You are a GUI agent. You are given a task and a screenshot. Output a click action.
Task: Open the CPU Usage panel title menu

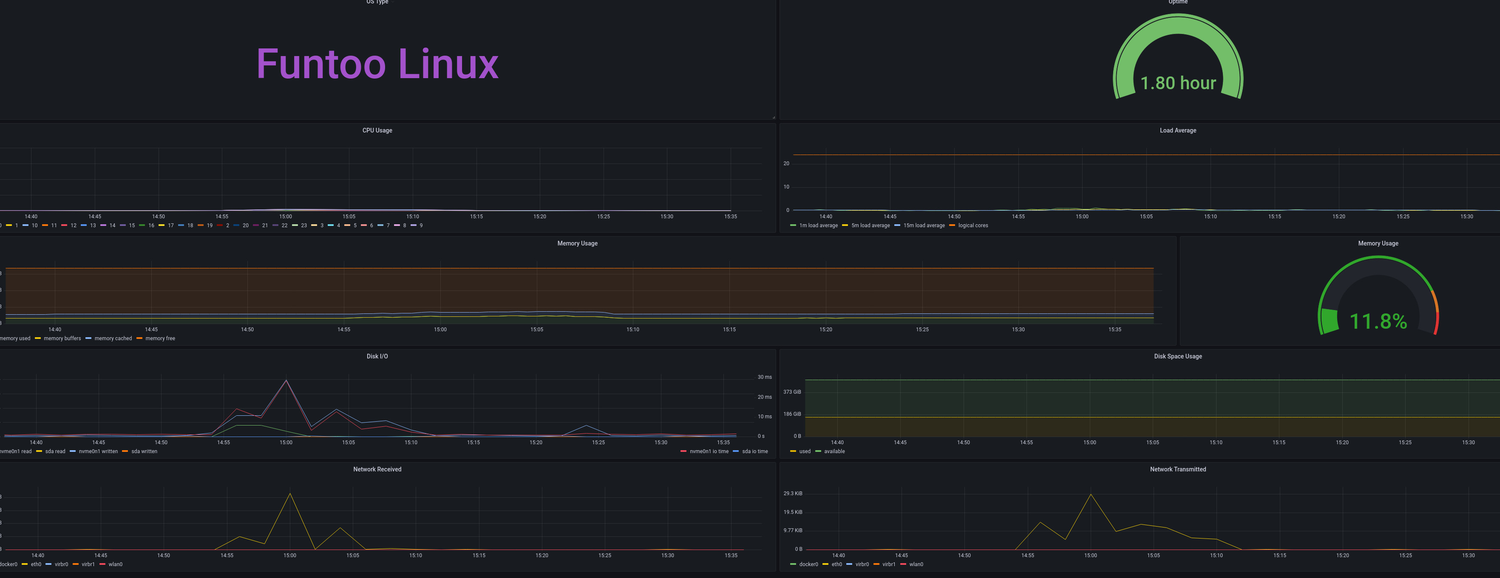click(377, 130)
